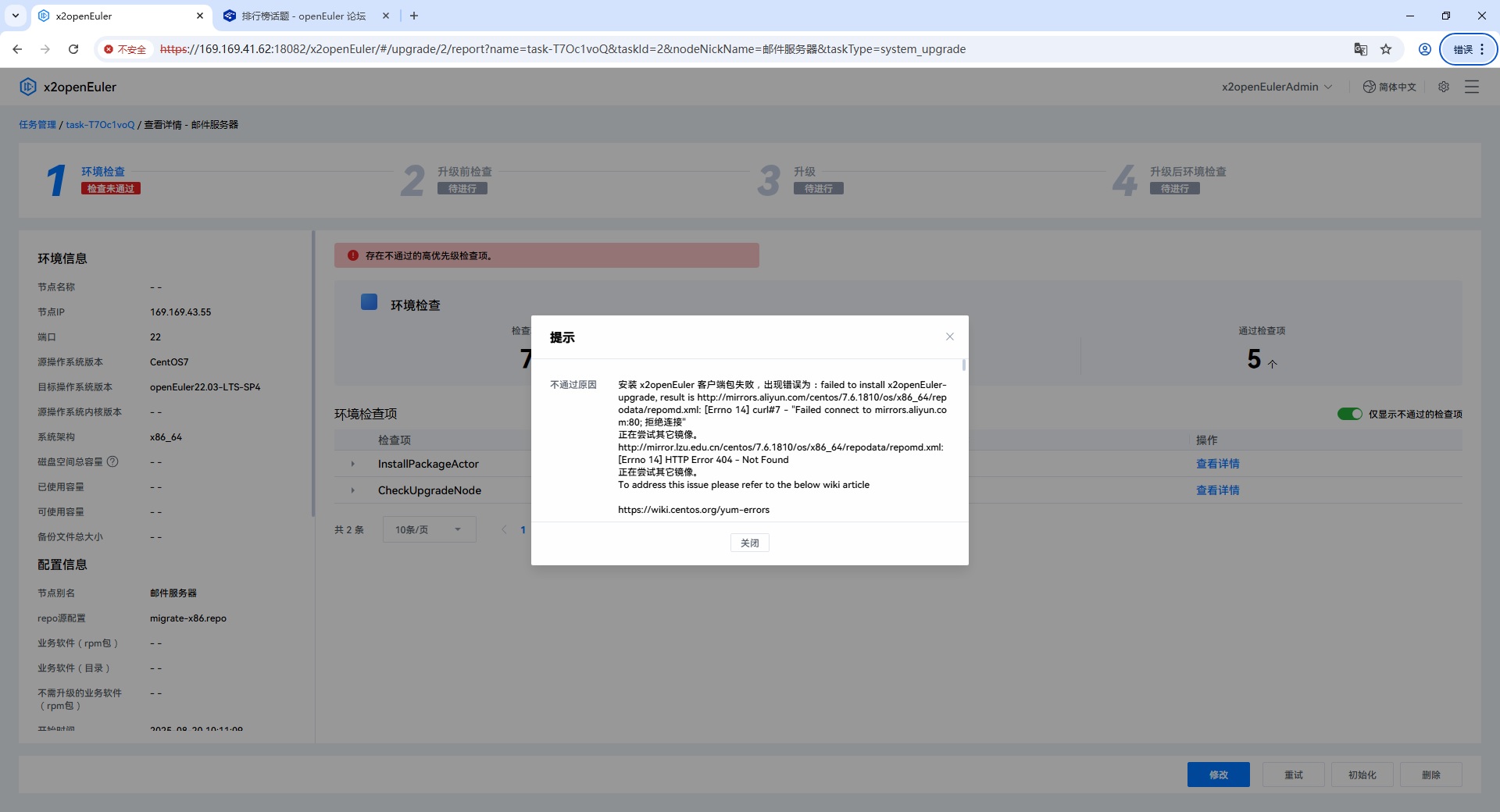Click disk space help question icon
This screenshot has height=812, width=1500.
[x=112, y=461]
